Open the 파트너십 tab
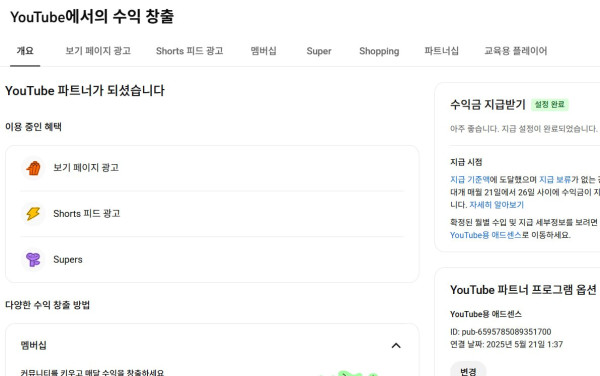Viewport: 600px width, 376px height. 441,51
